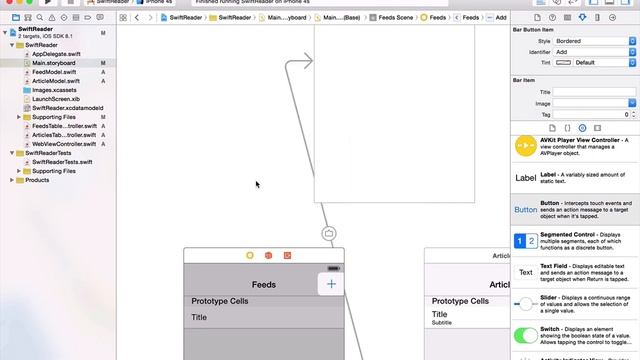Screen dimensions: 640x360
Task: Show the File Template library
Action: click(552, 128)
